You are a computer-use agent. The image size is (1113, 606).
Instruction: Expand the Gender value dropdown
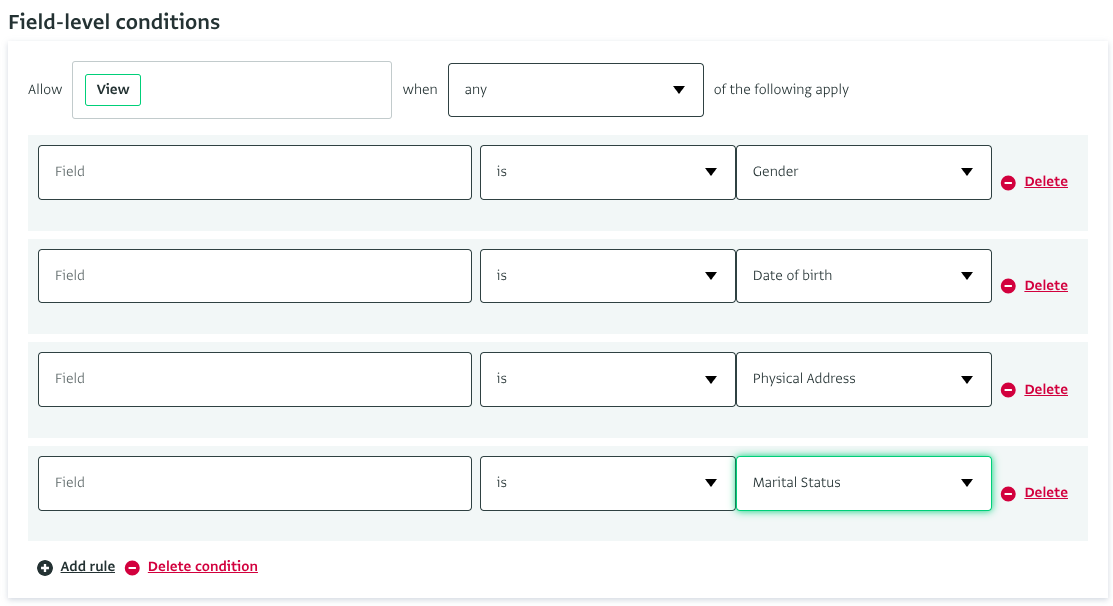coord(863,172)
